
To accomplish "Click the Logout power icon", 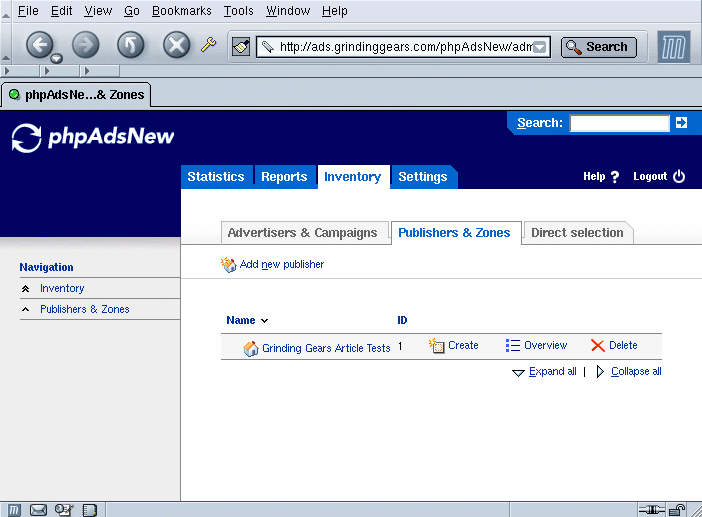I will (x=679, y=176).
